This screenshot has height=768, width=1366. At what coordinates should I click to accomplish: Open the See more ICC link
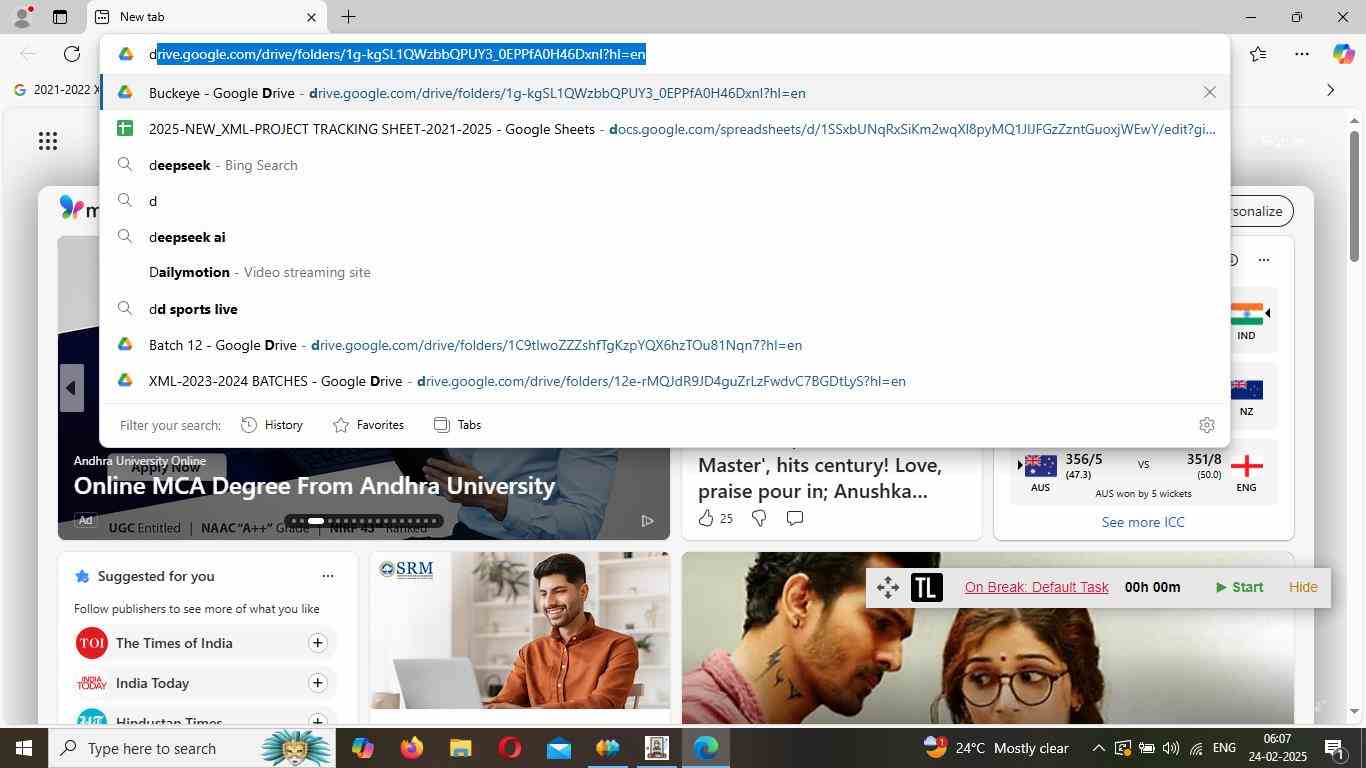[1142, 522]
